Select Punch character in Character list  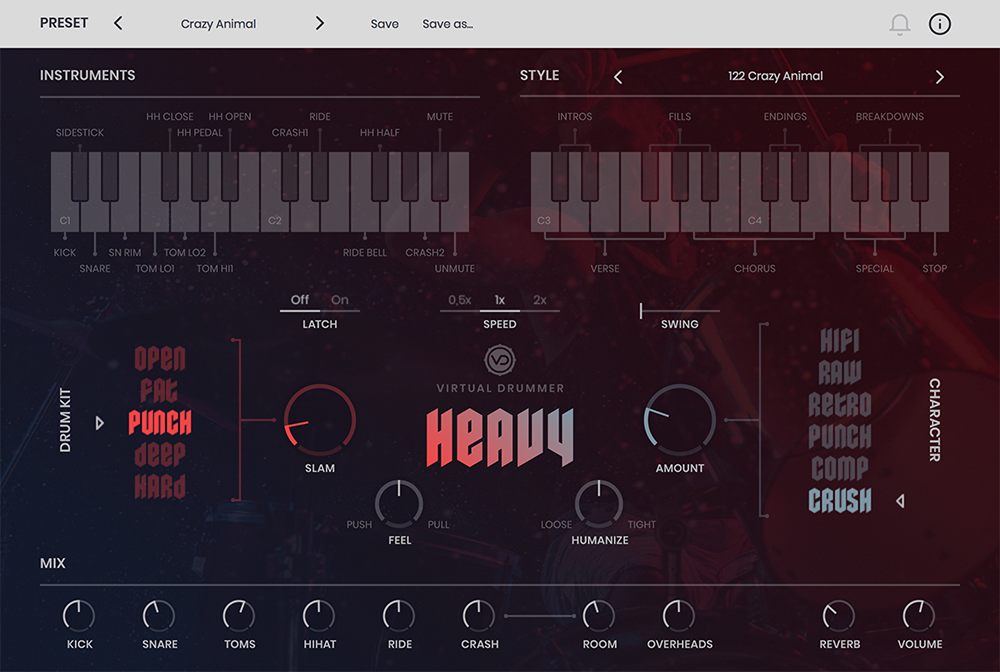(x=840, y=437)
